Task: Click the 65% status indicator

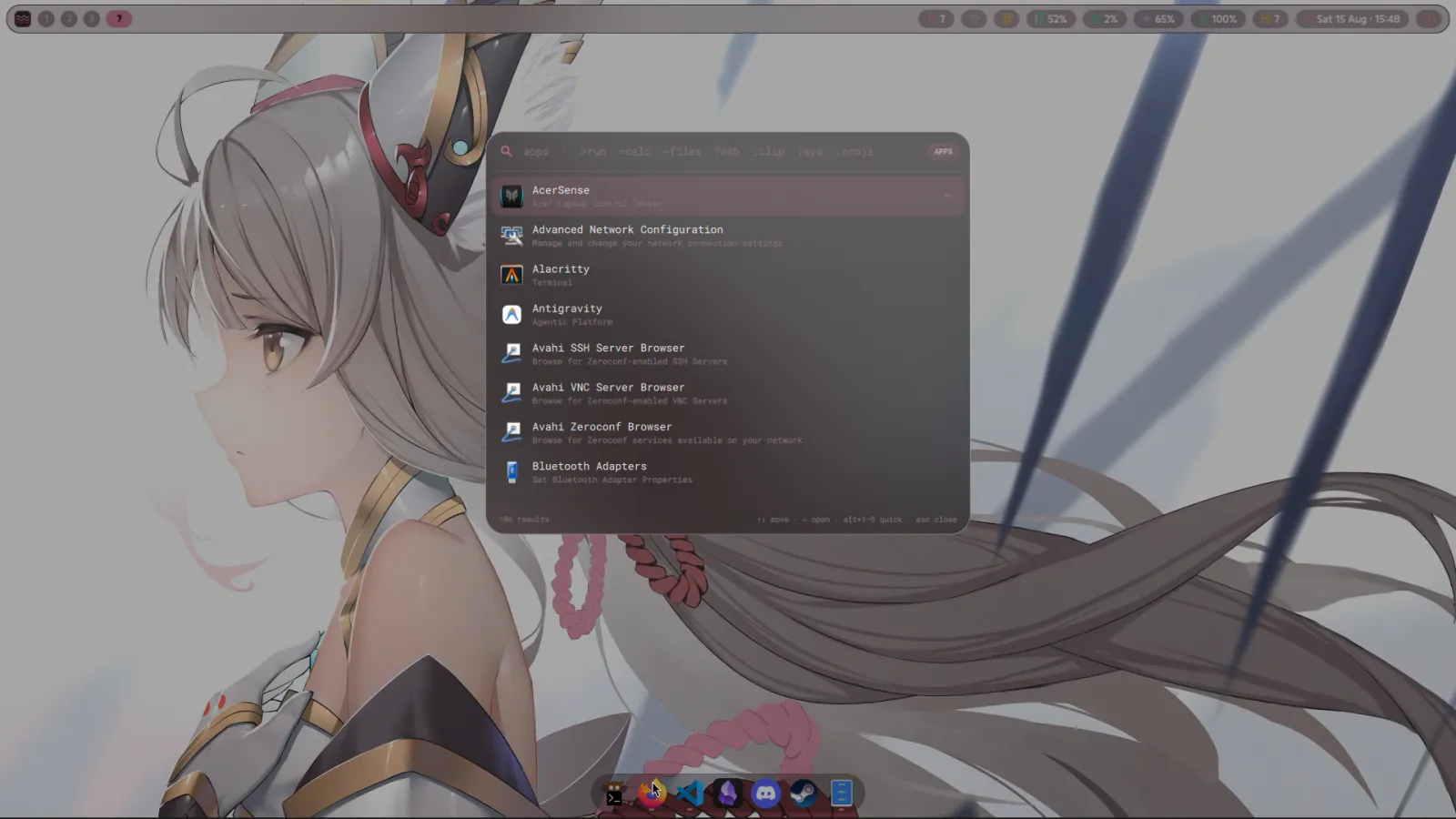Action: [x=1158, y=18]
